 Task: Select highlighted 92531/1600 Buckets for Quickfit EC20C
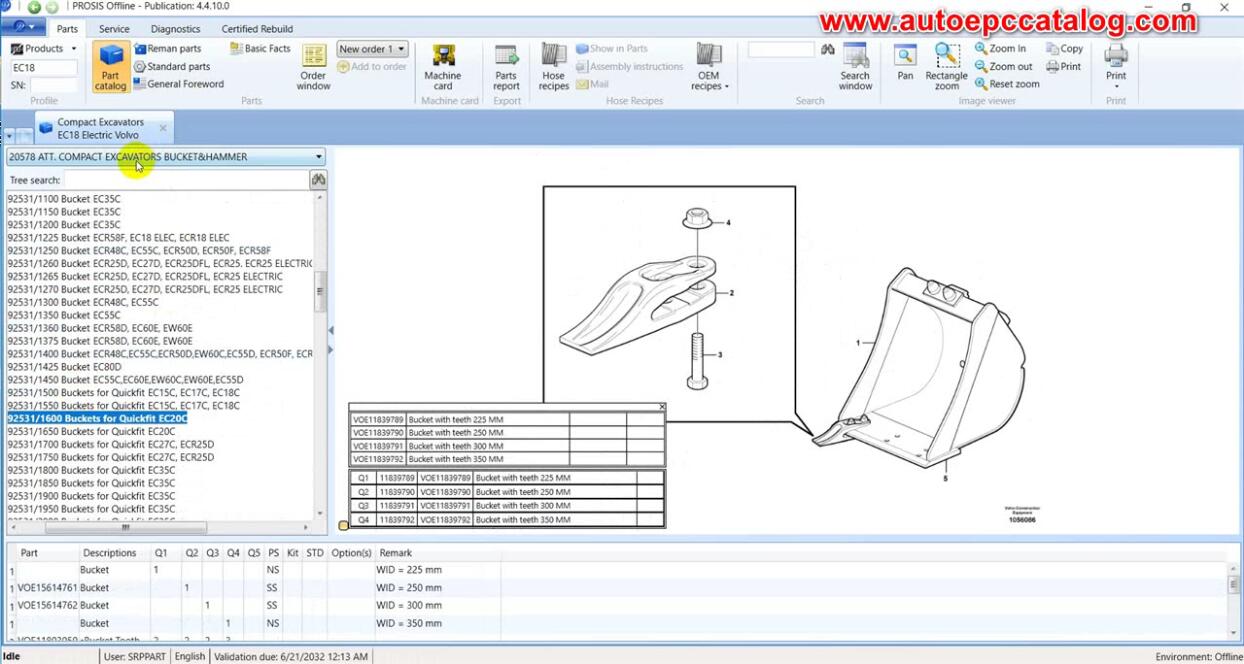point(97,419)
